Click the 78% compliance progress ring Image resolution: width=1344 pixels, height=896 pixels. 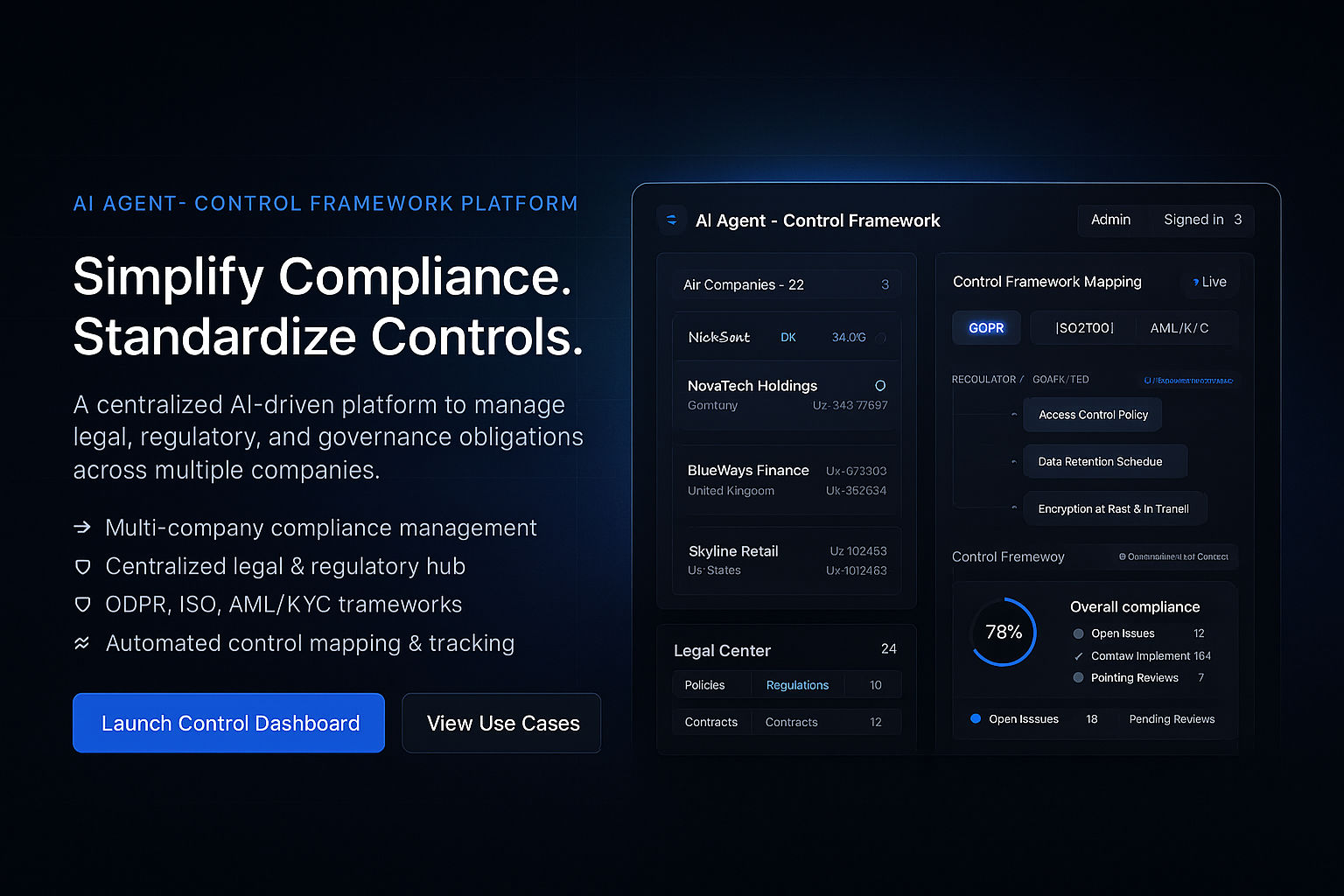coord(1003,632)
